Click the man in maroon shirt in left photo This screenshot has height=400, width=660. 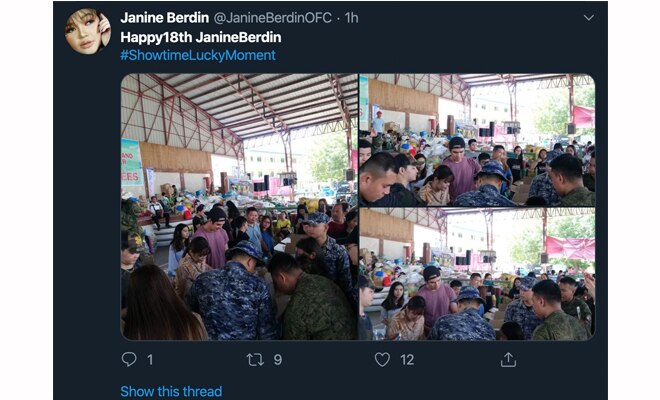[x=213, y=238]
